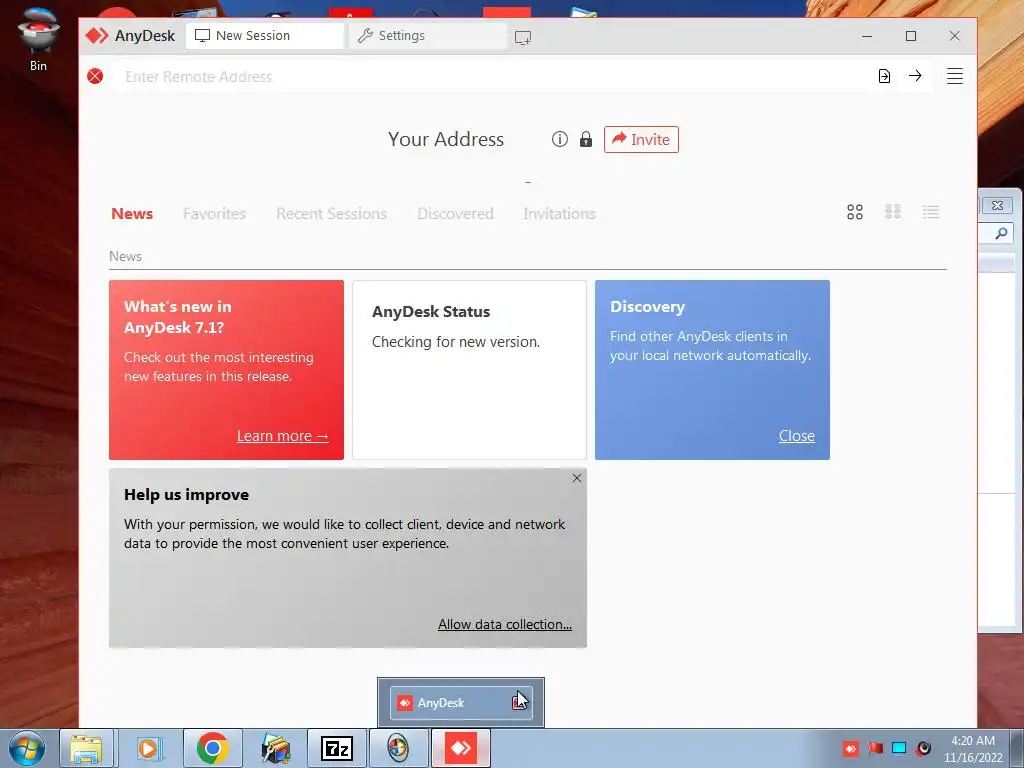Click the What's new in AnyDesk 7.1 card
1024x768 pixels.
227,370
